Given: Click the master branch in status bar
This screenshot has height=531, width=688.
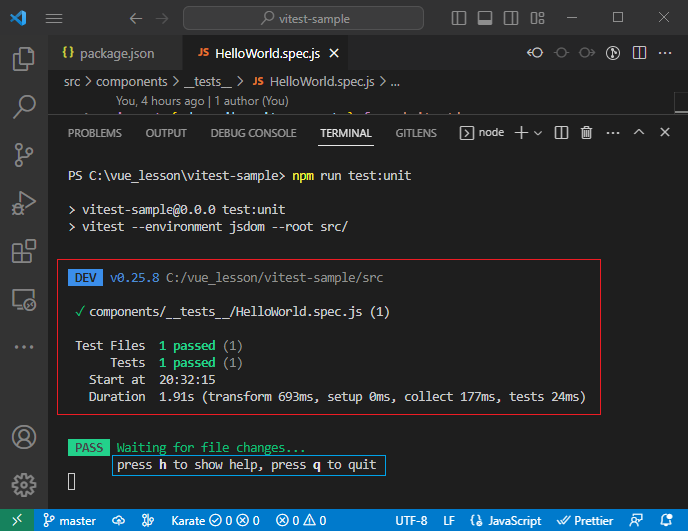Looking at the screenshot, I should pos(69,520).
